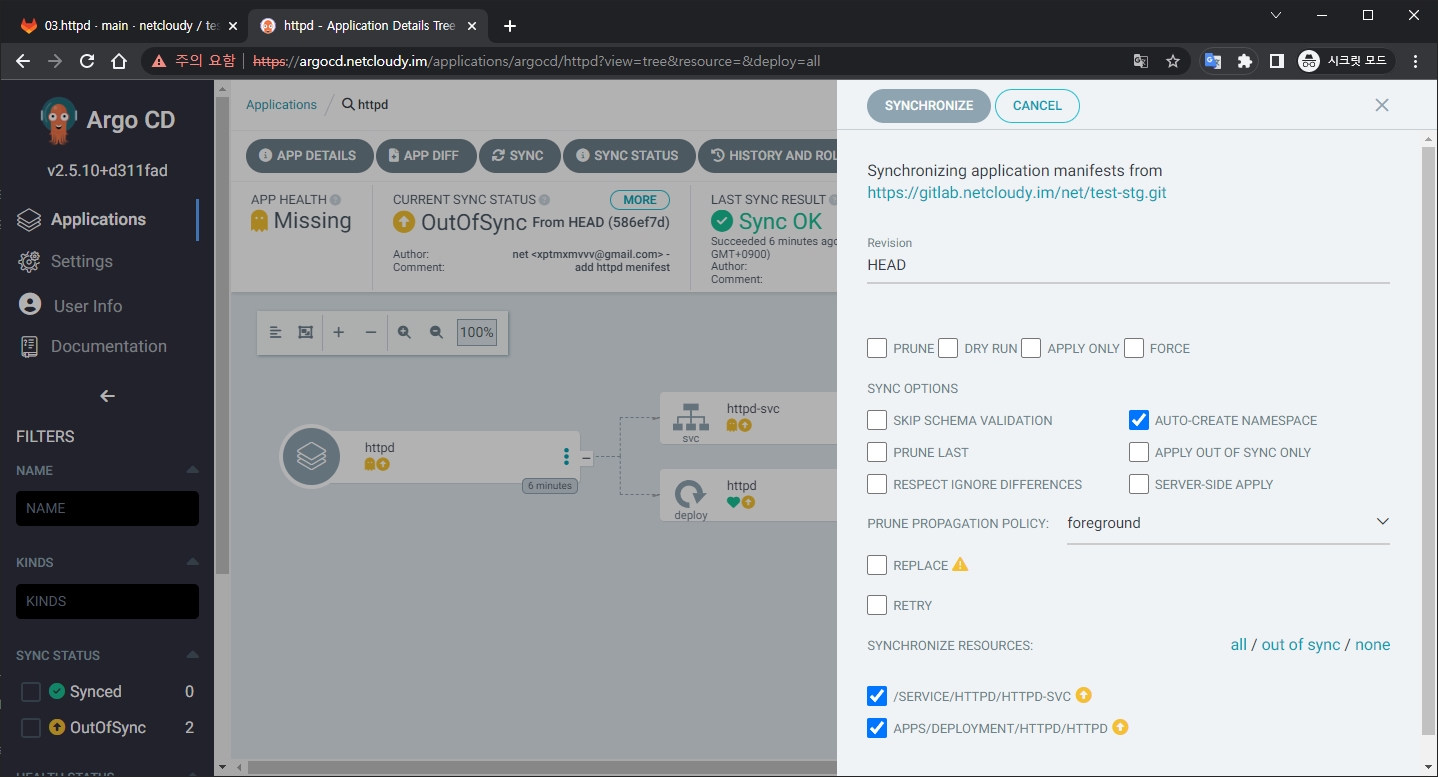Collapse the SYNC STATUS filter section
Viewport: 1438px width, 777px height.
(x=193, y=655)
